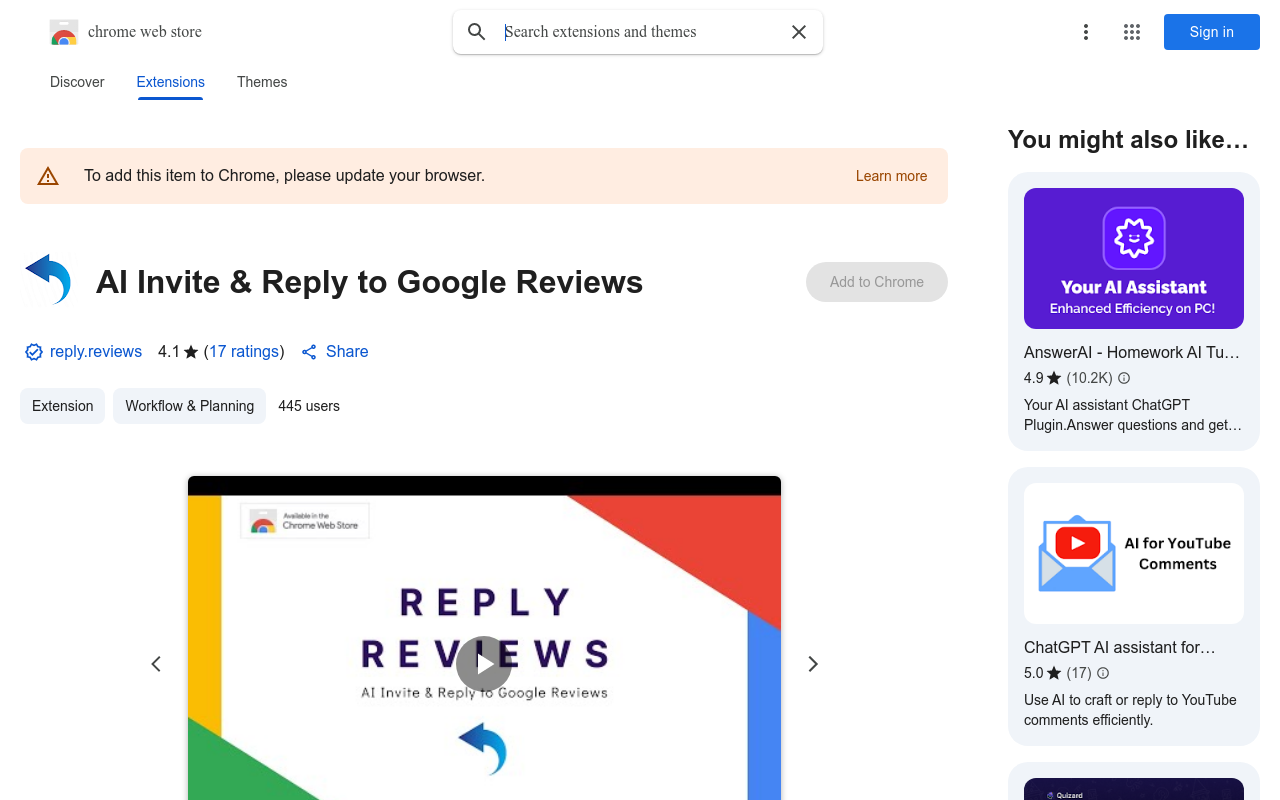Click the '445 users' text
The height and width of the screenshot is (800, 1280).
pos(309,406)
